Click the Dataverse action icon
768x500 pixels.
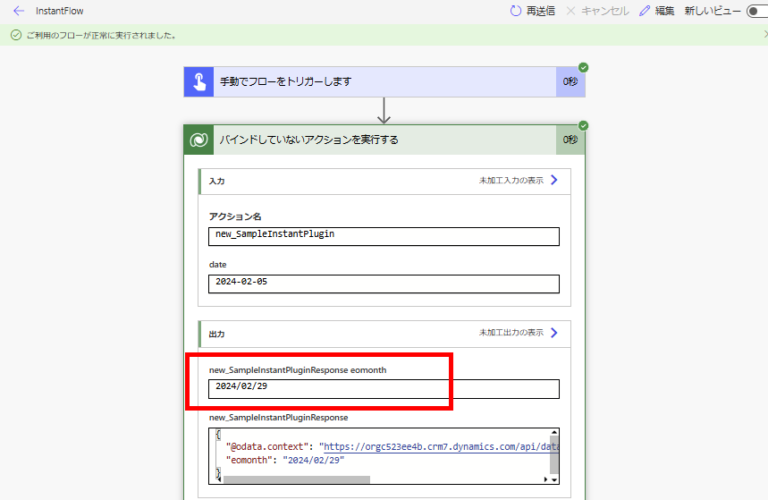[x=199, y=140]
